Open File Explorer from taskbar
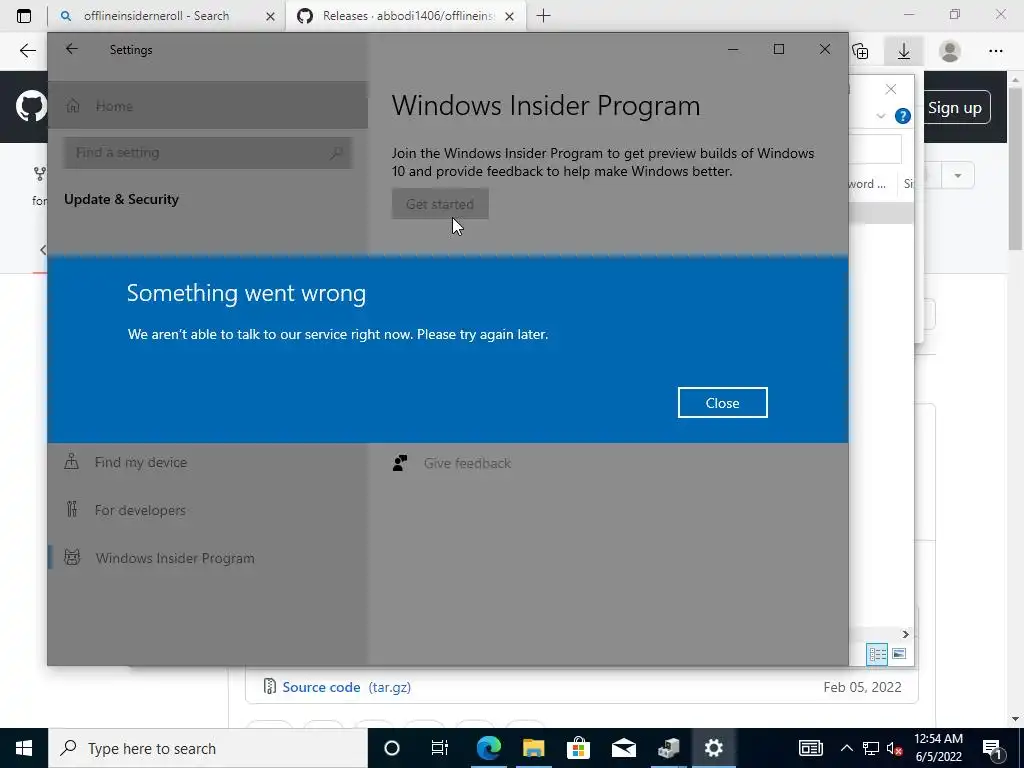Image resolution: width=1024 pixels, height=768 pixels. [x=534, y=748]
